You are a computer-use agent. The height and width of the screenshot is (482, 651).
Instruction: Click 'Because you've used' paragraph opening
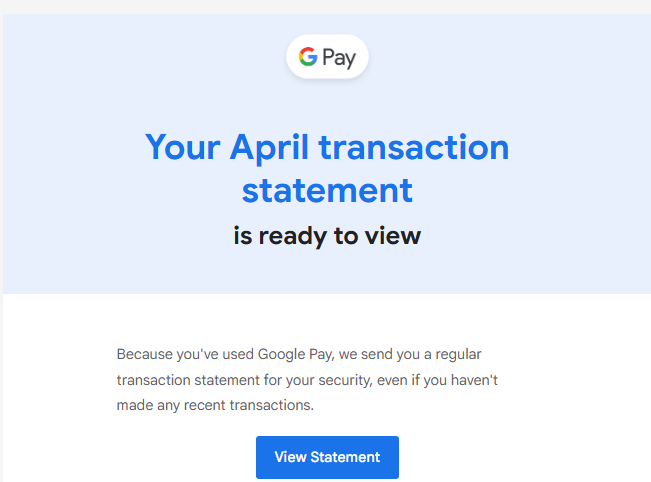(x=185, y=354)
